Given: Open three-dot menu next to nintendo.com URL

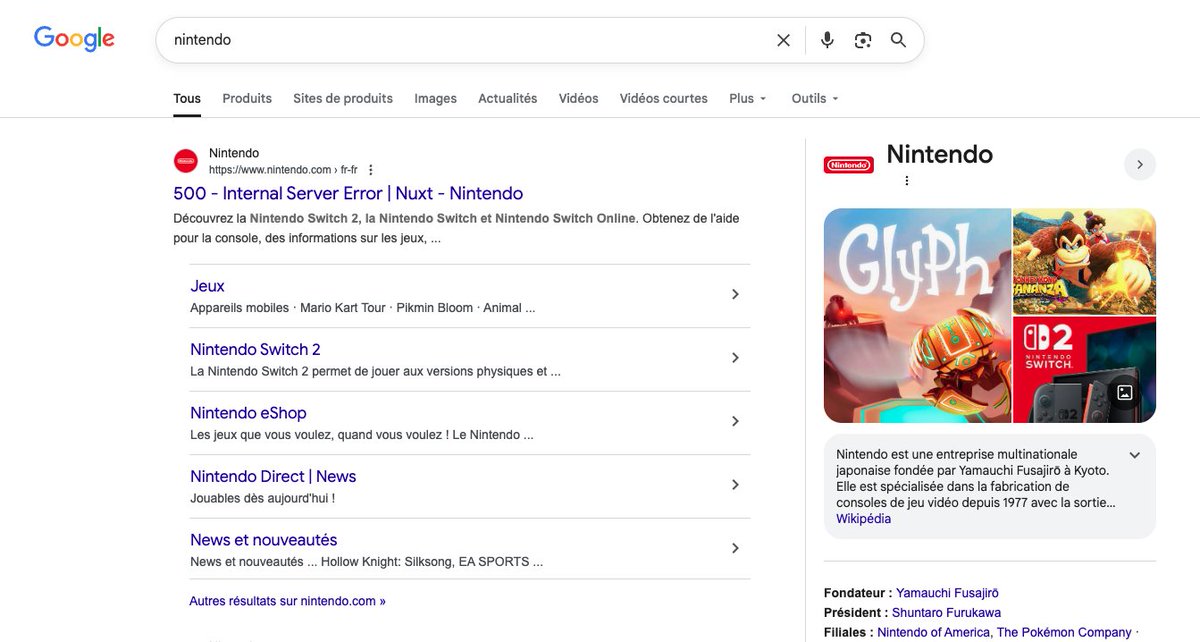Looking at the screenshot, I should click(371, 170).
